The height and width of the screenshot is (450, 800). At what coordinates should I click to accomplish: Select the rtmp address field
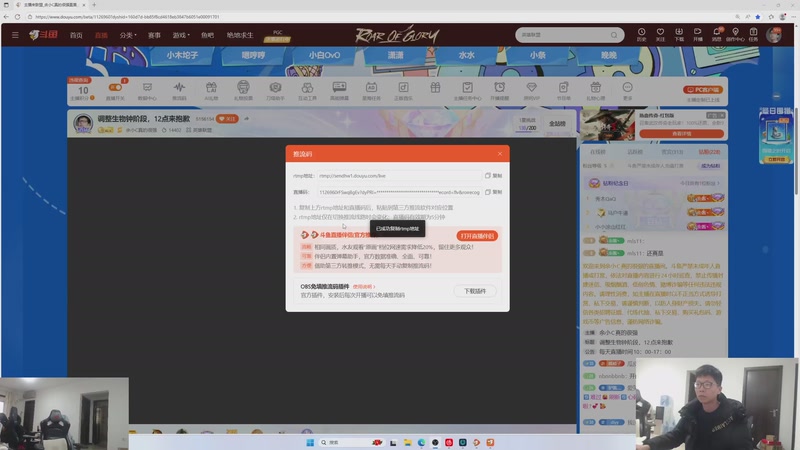coord(399,176)
